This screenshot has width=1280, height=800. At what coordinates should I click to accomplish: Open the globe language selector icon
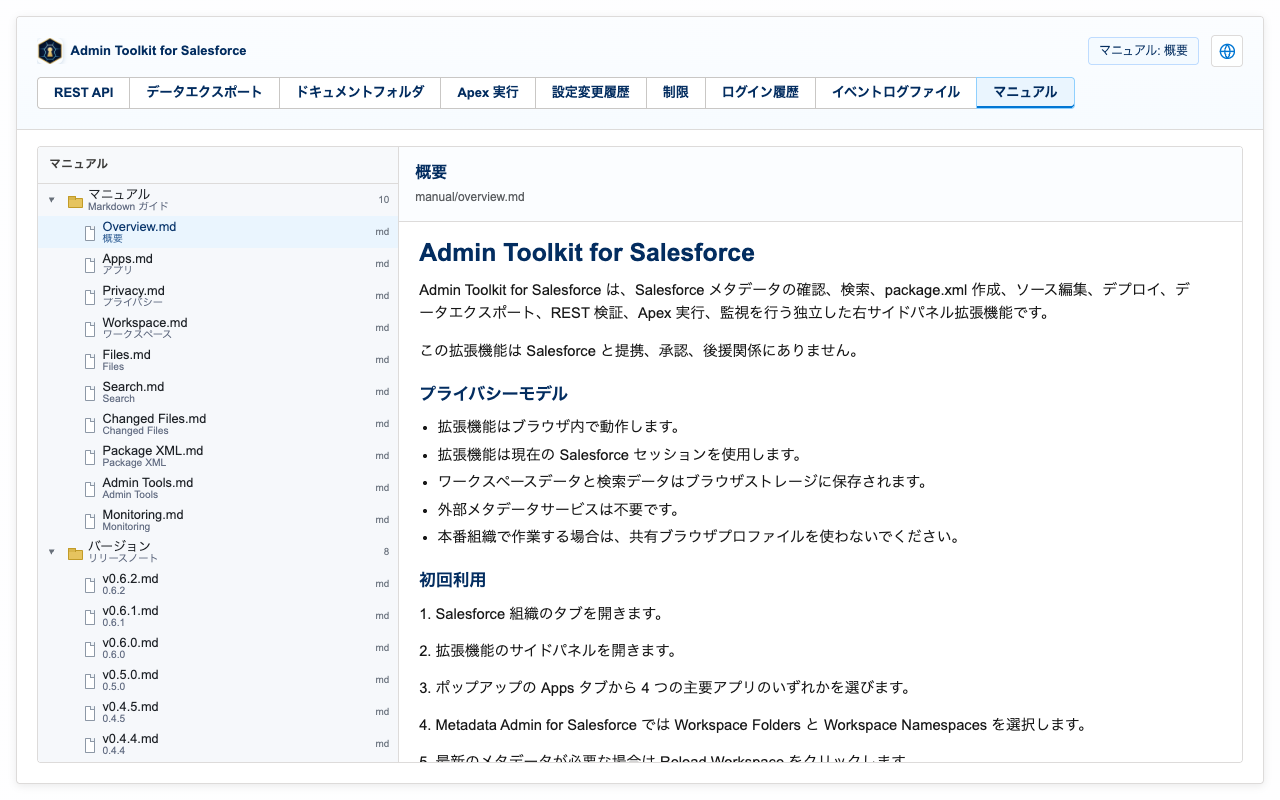coord(1227,51)
